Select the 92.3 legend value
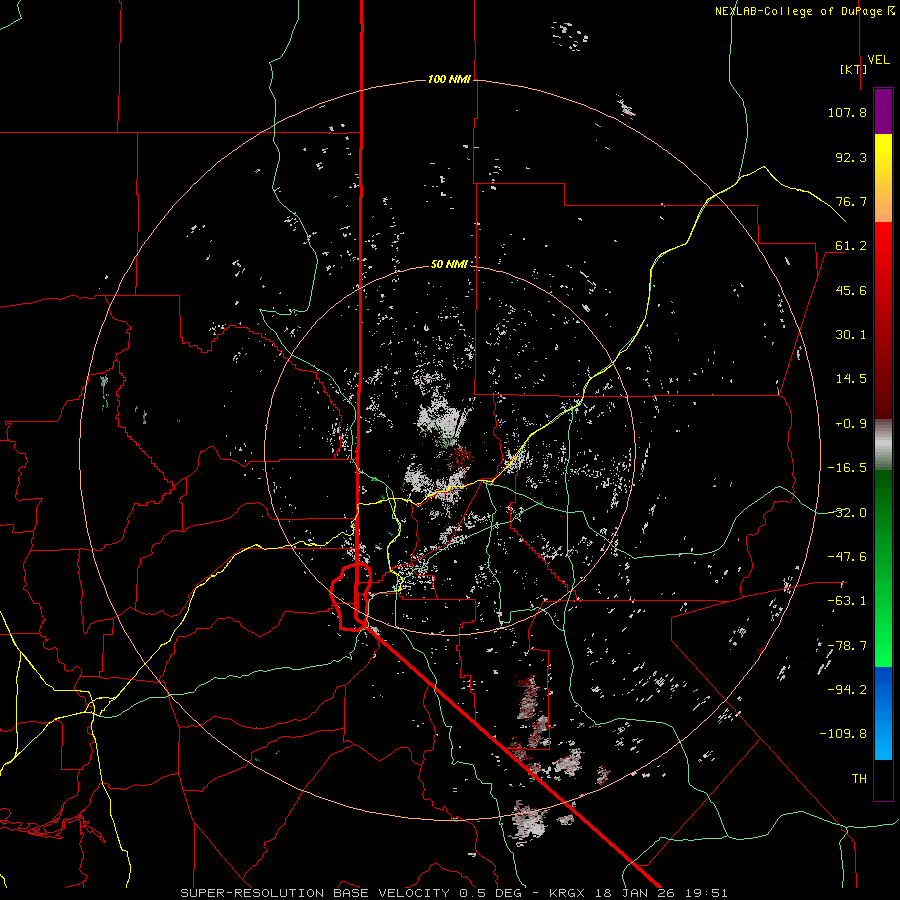 (851, 157)
